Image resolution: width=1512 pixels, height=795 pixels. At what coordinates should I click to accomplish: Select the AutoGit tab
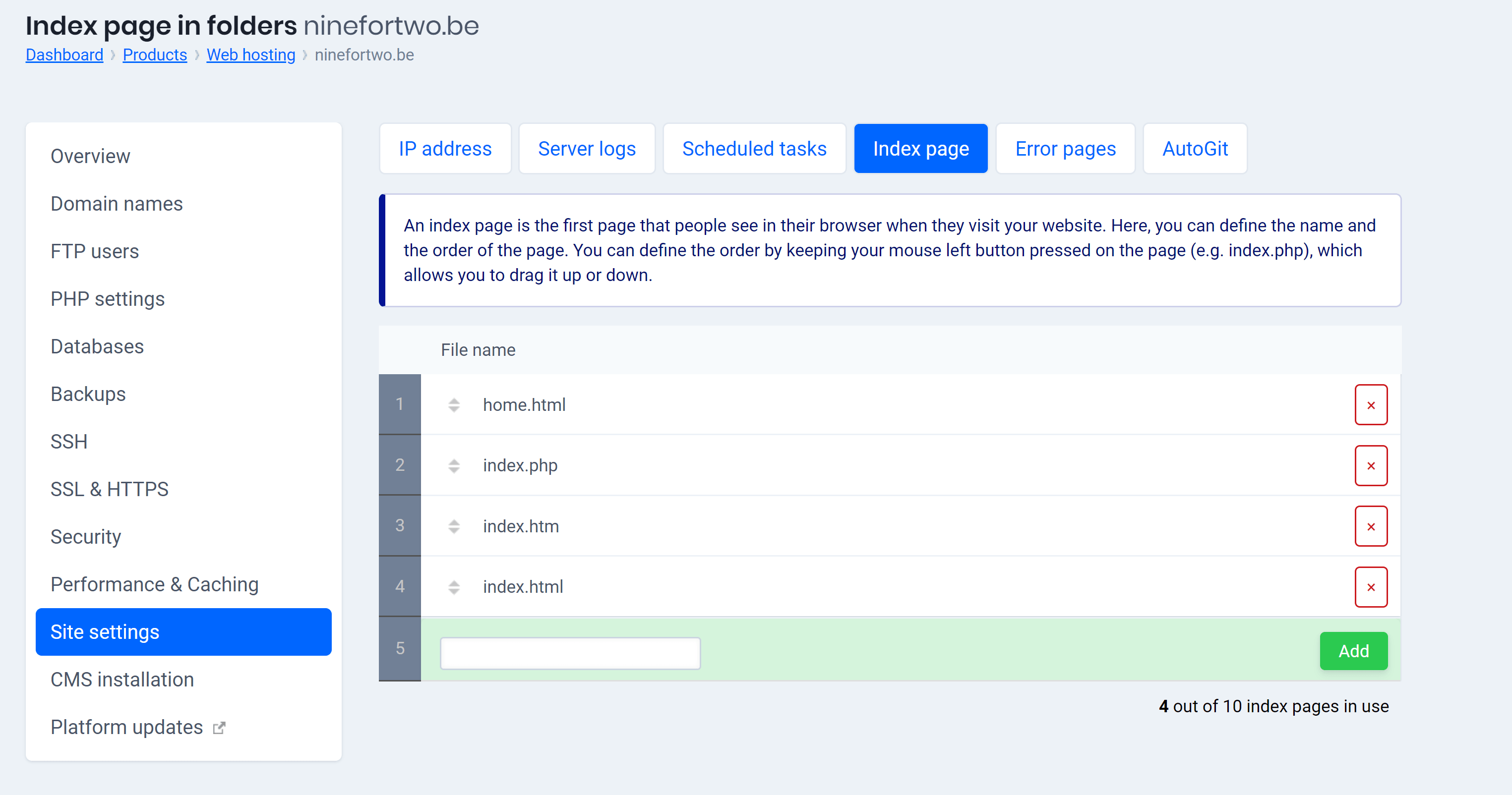(1195, 149)
